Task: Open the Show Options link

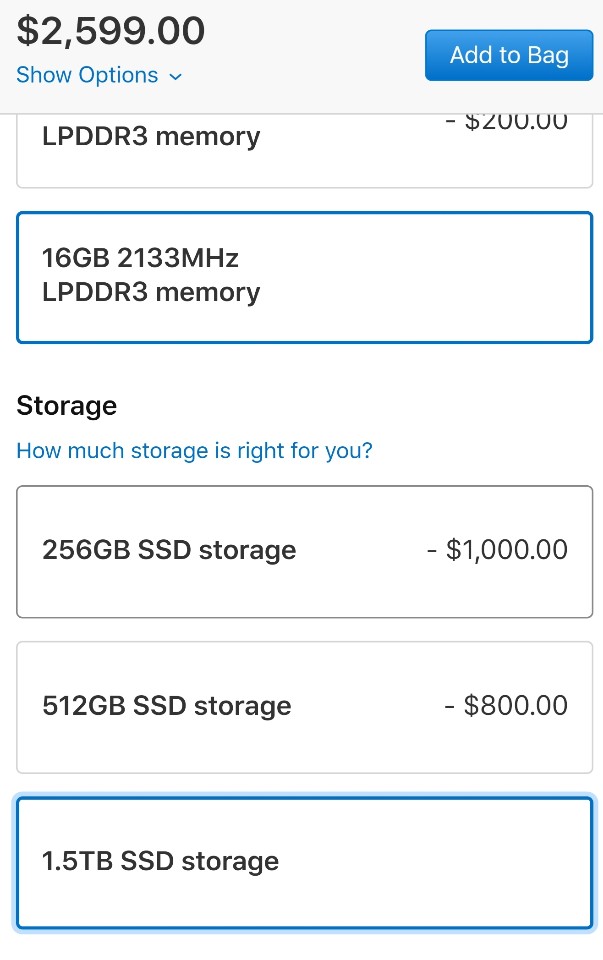Action: [x=87, y=76]
